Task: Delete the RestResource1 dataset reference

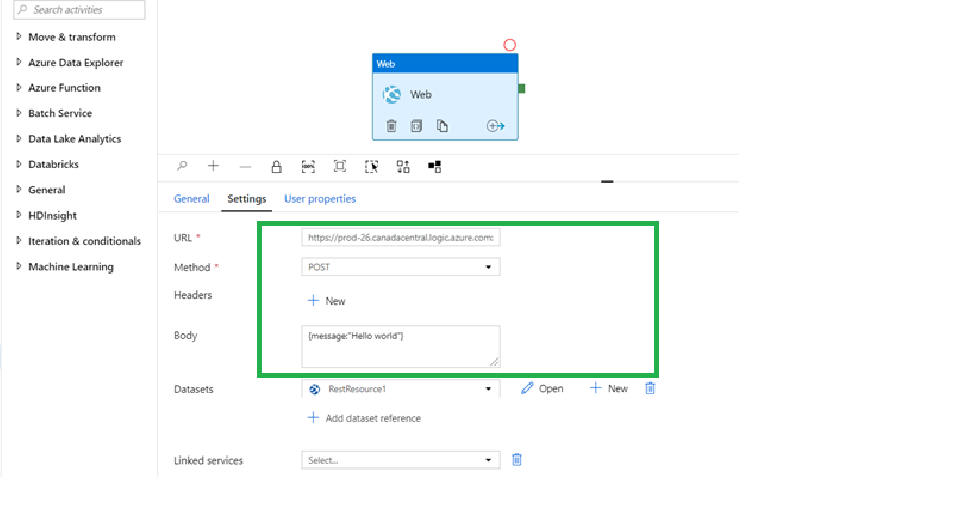Action: (x=650, y=388)
